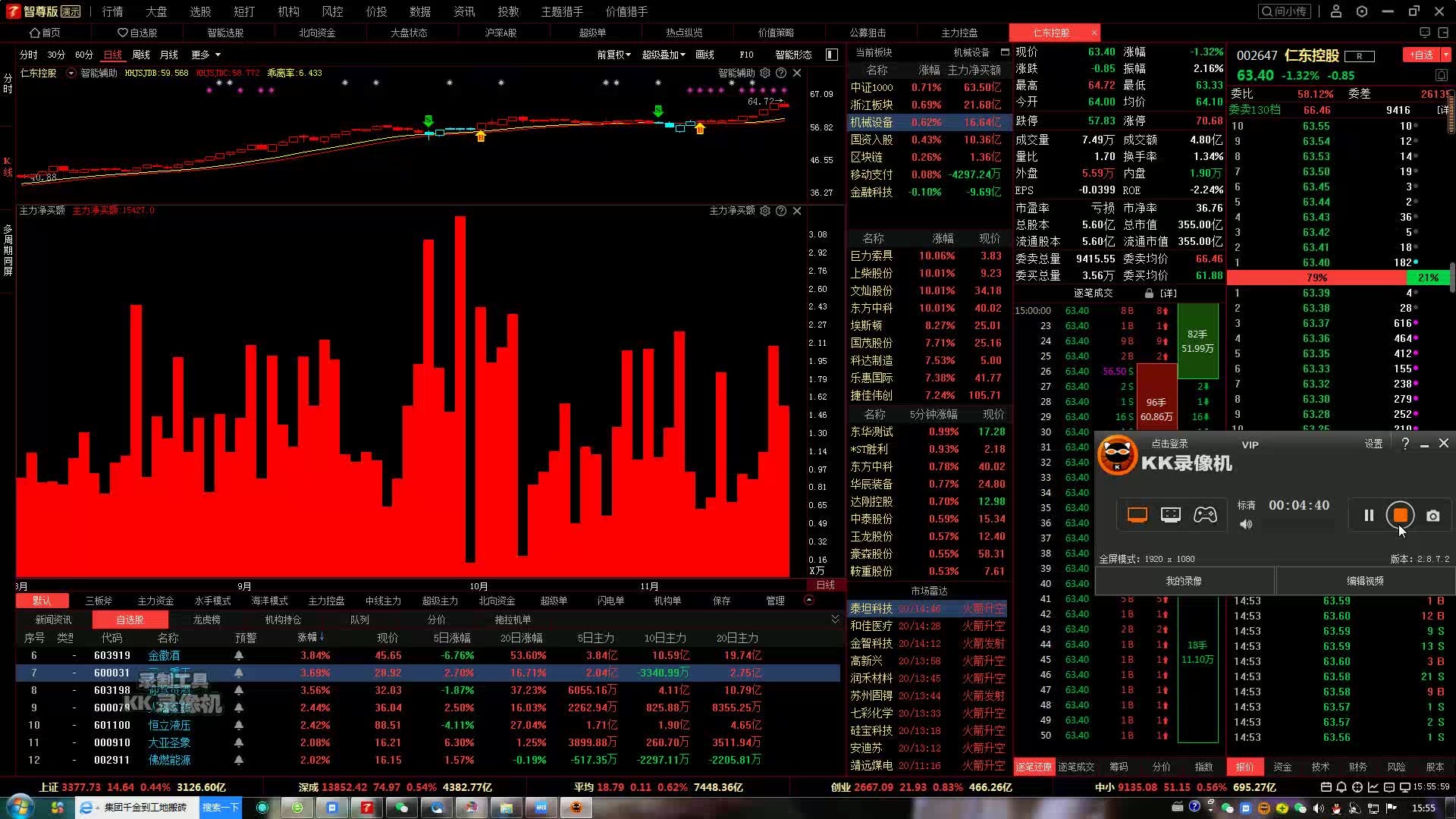The height and width of the screenshot is (819, 1456).
Task: Take a screenshot with camera icon
Action: 1432,516
